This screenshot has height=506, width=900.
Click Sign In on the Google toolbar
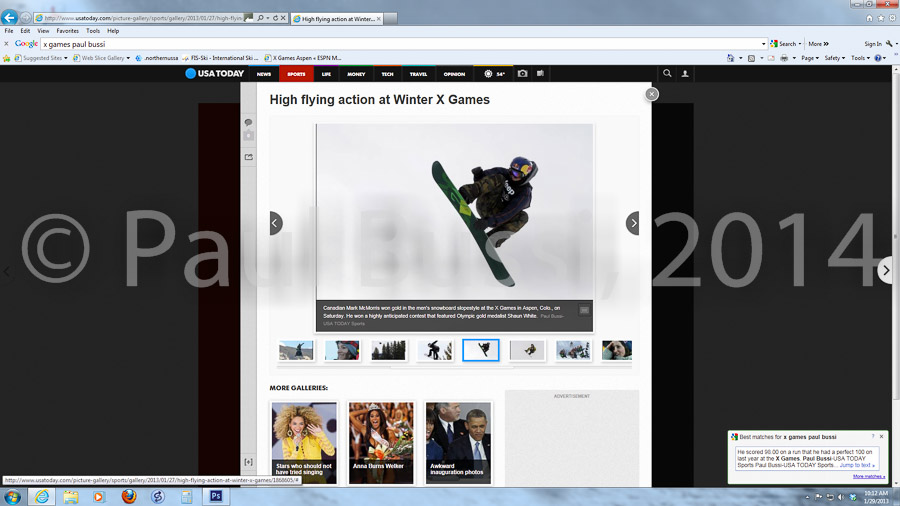coord(873,44)
